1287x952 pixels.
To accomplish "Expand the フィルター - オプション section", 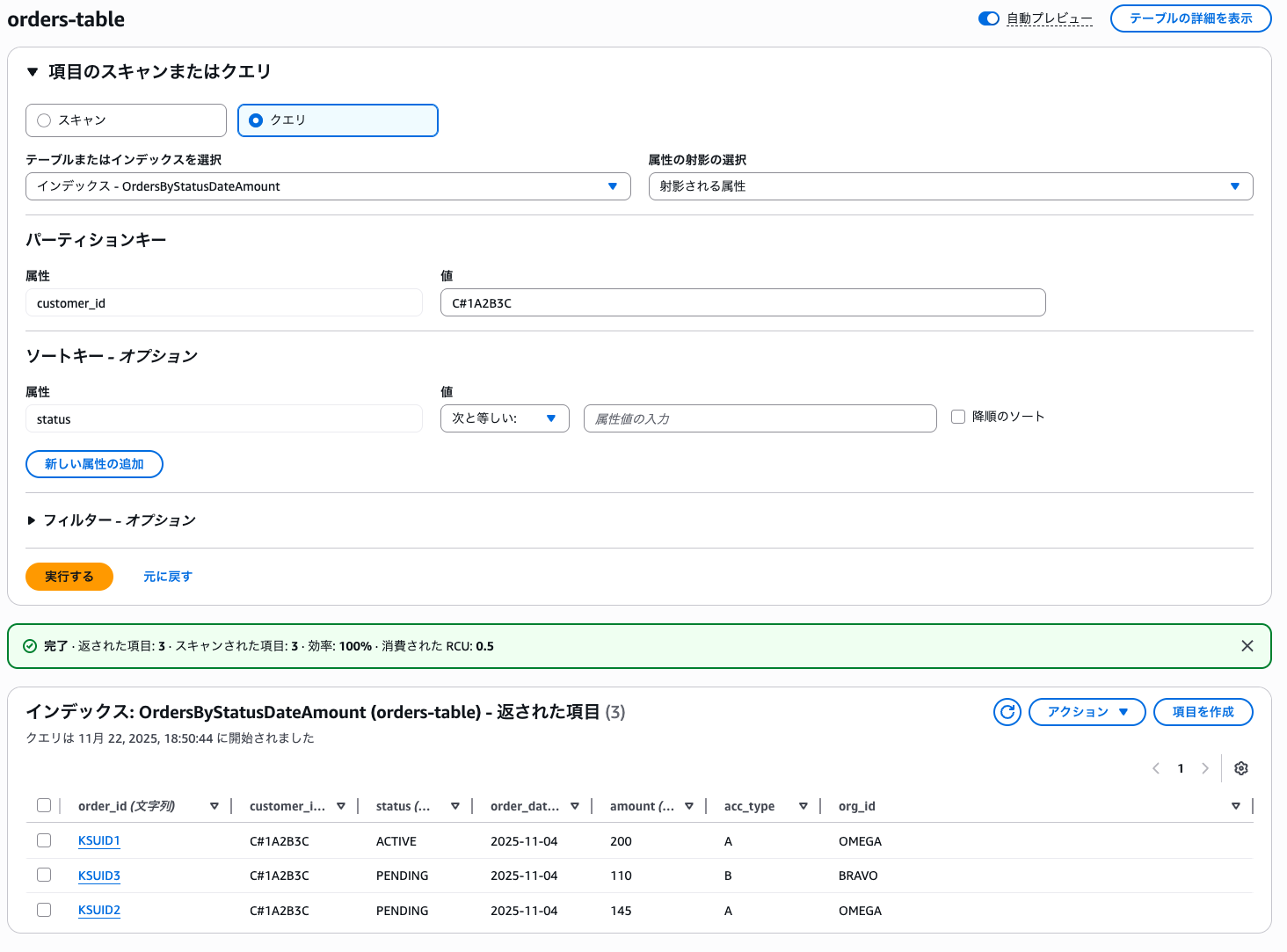I will pyautogui.click(x=32, y=520).
